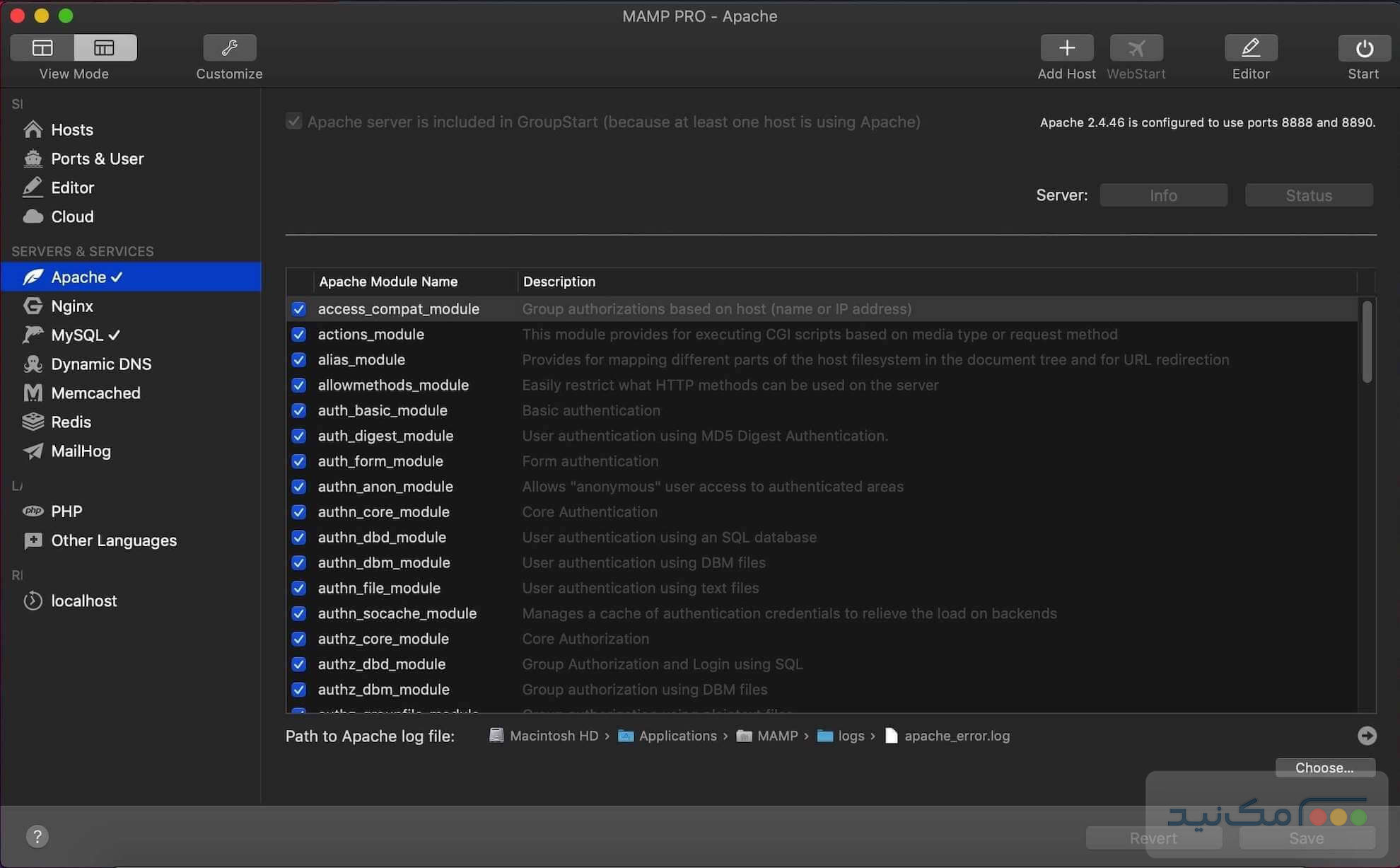Image resolution: width=1400 pixels, height=868 pixels.
Task: Click the Choose... button
Action: point(1324,768)
